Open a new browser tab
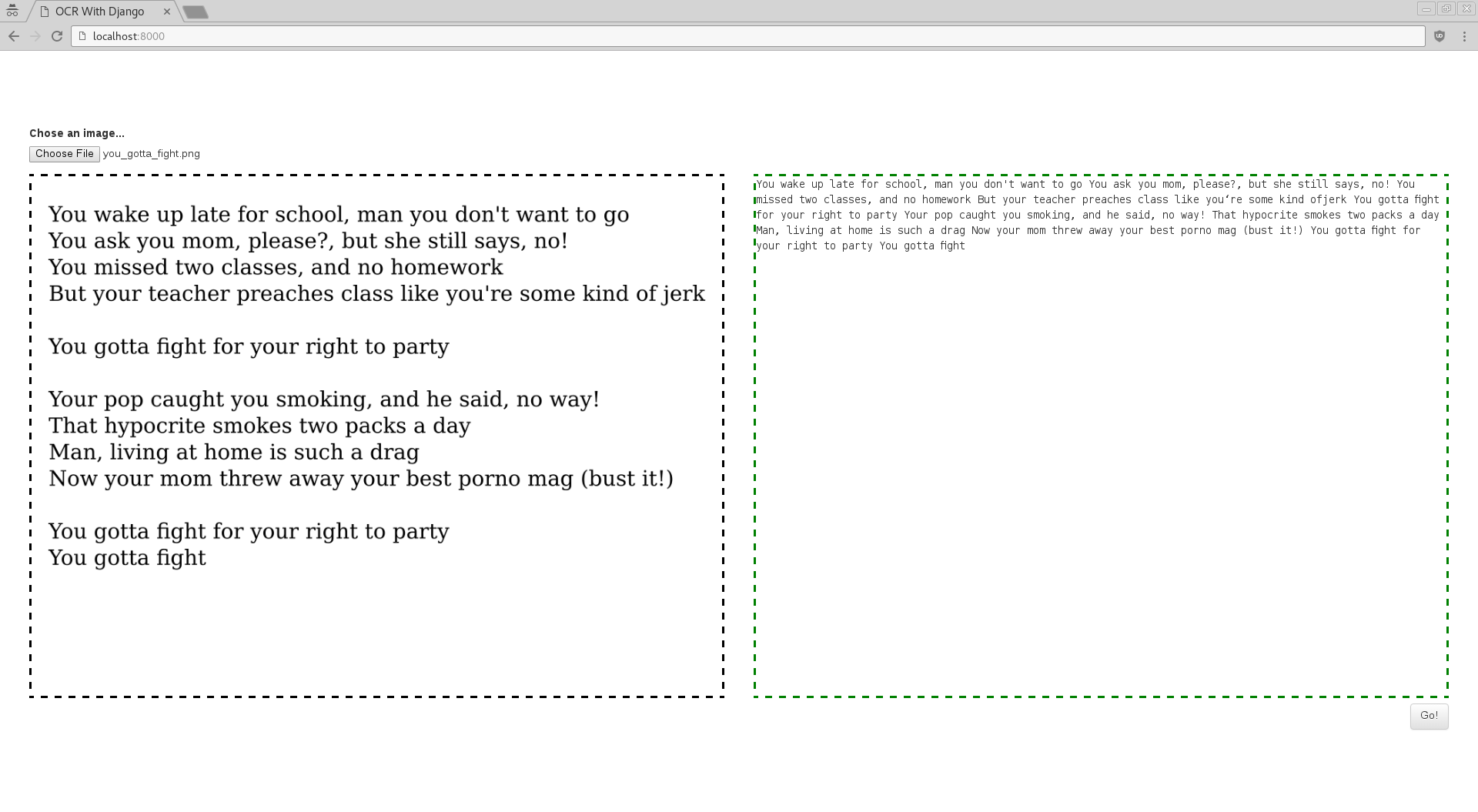The image size is (1478, 812). (x=196, y=12)
